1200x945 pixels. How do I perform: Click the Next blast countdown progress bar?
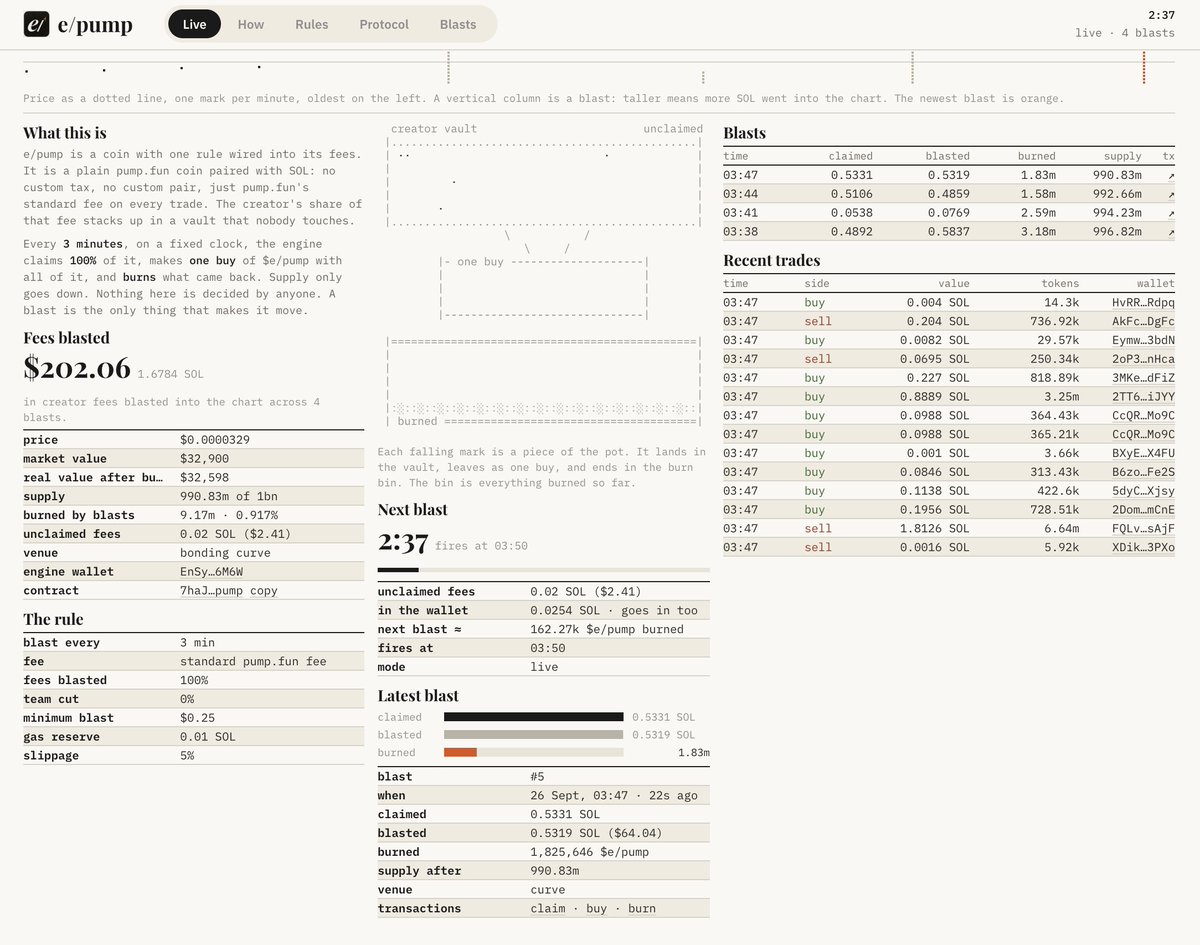pos(543,570)
